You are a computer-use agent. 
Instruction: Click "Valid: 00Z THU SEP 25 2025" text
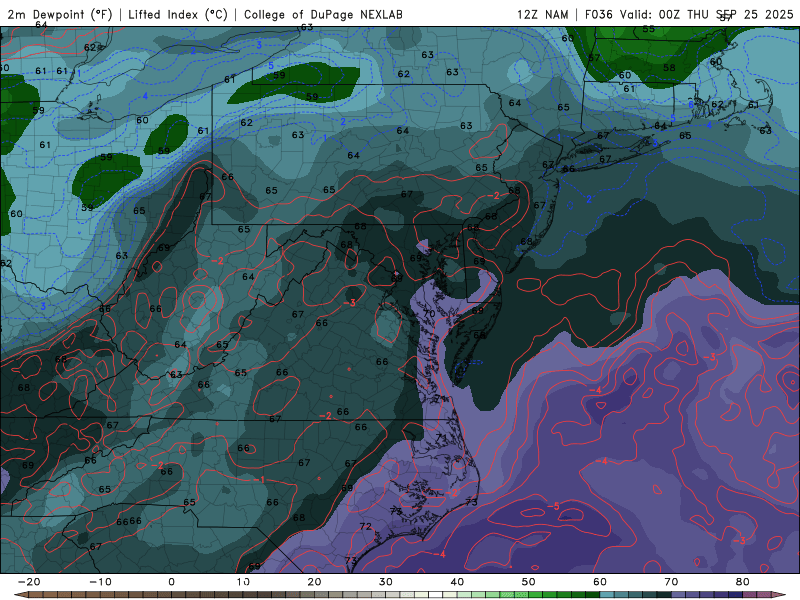[x=707, y=14]
